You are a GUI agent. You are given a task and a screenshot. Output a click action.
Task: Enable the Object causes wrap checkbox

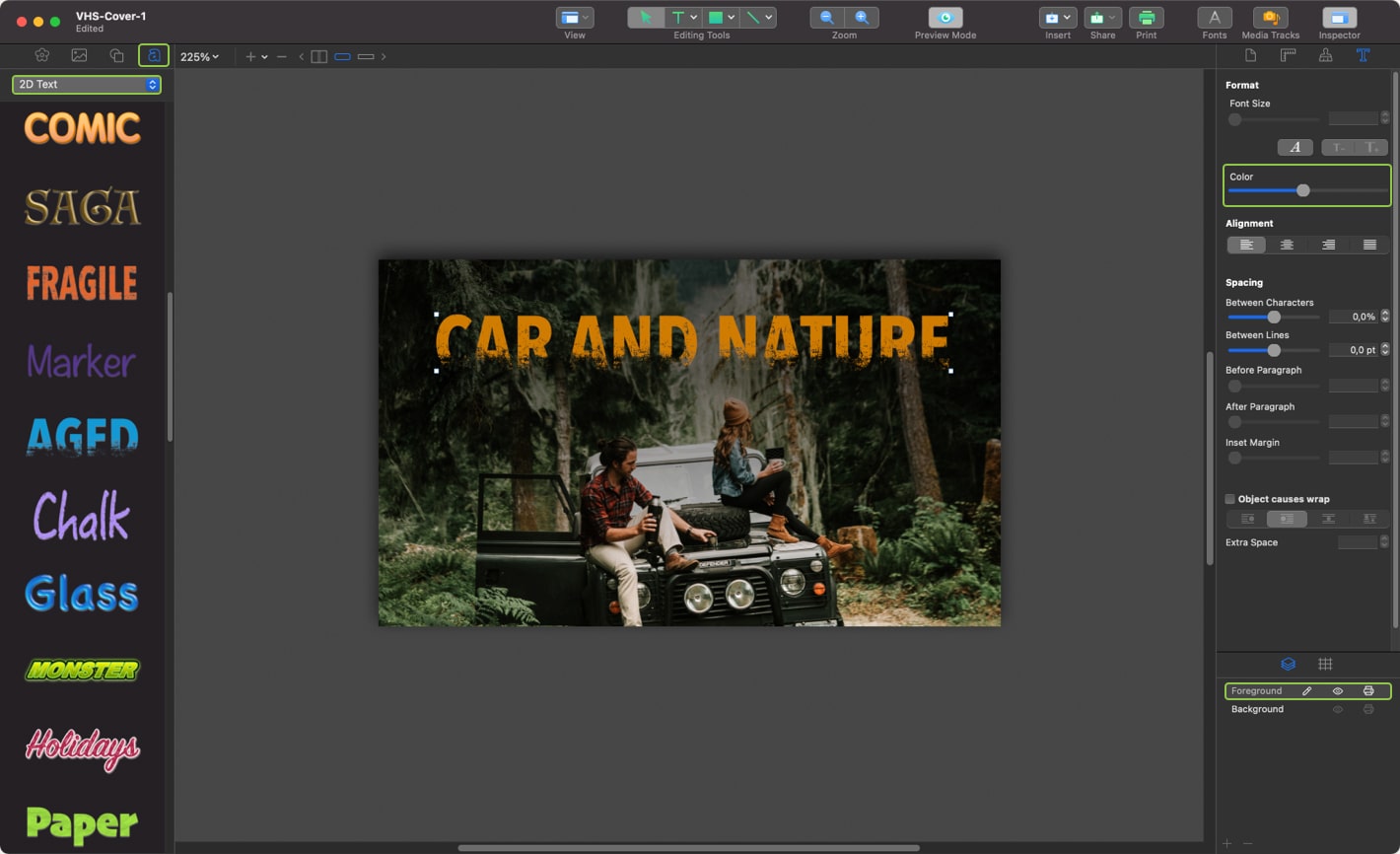(x=1229, y=499)
